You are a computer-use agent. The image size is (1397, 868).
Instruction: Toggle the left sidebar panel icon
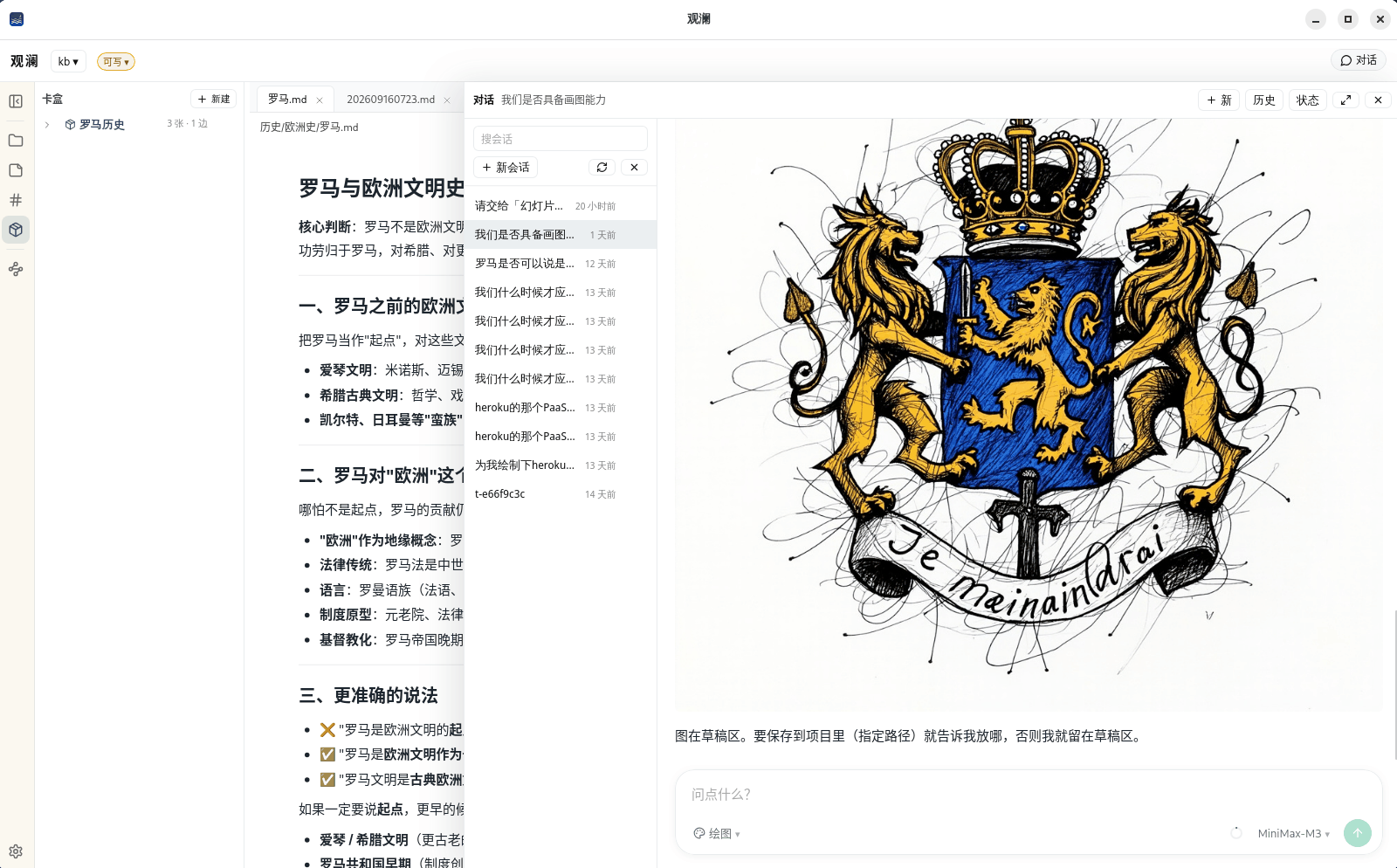pos(16,101)
